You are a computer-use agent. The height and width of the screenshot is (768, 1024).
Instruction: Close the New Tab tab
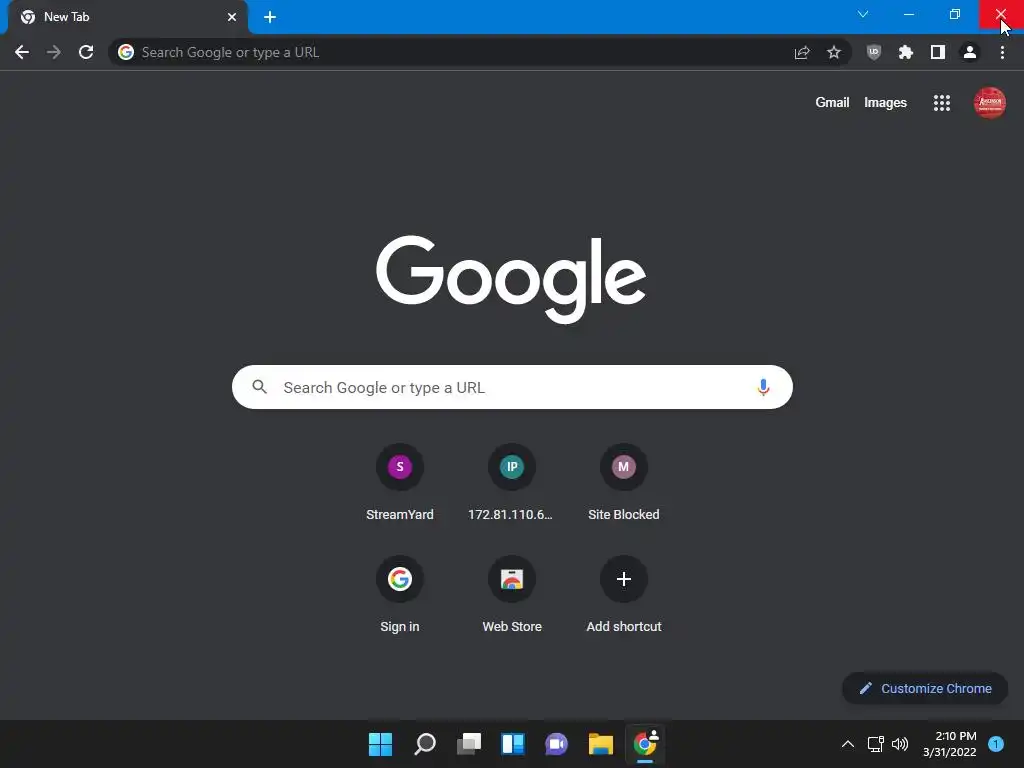pos(232,17)
